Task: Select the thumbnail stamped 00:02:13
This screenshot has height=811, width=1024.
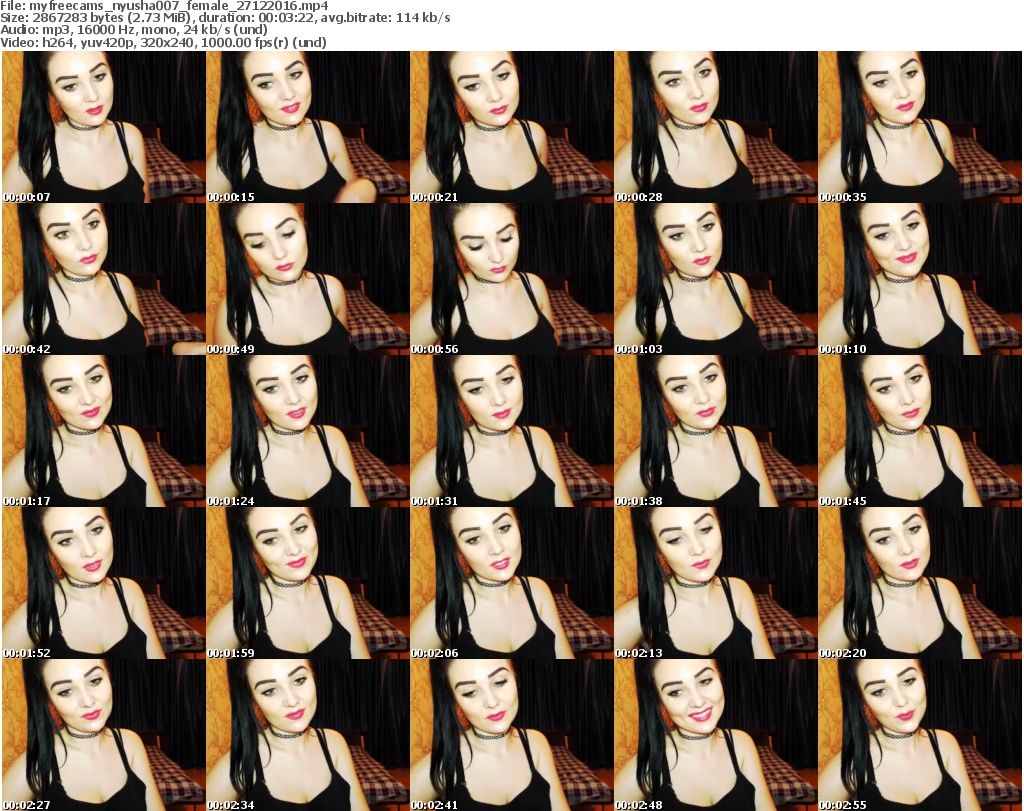Action: [716, 583]
